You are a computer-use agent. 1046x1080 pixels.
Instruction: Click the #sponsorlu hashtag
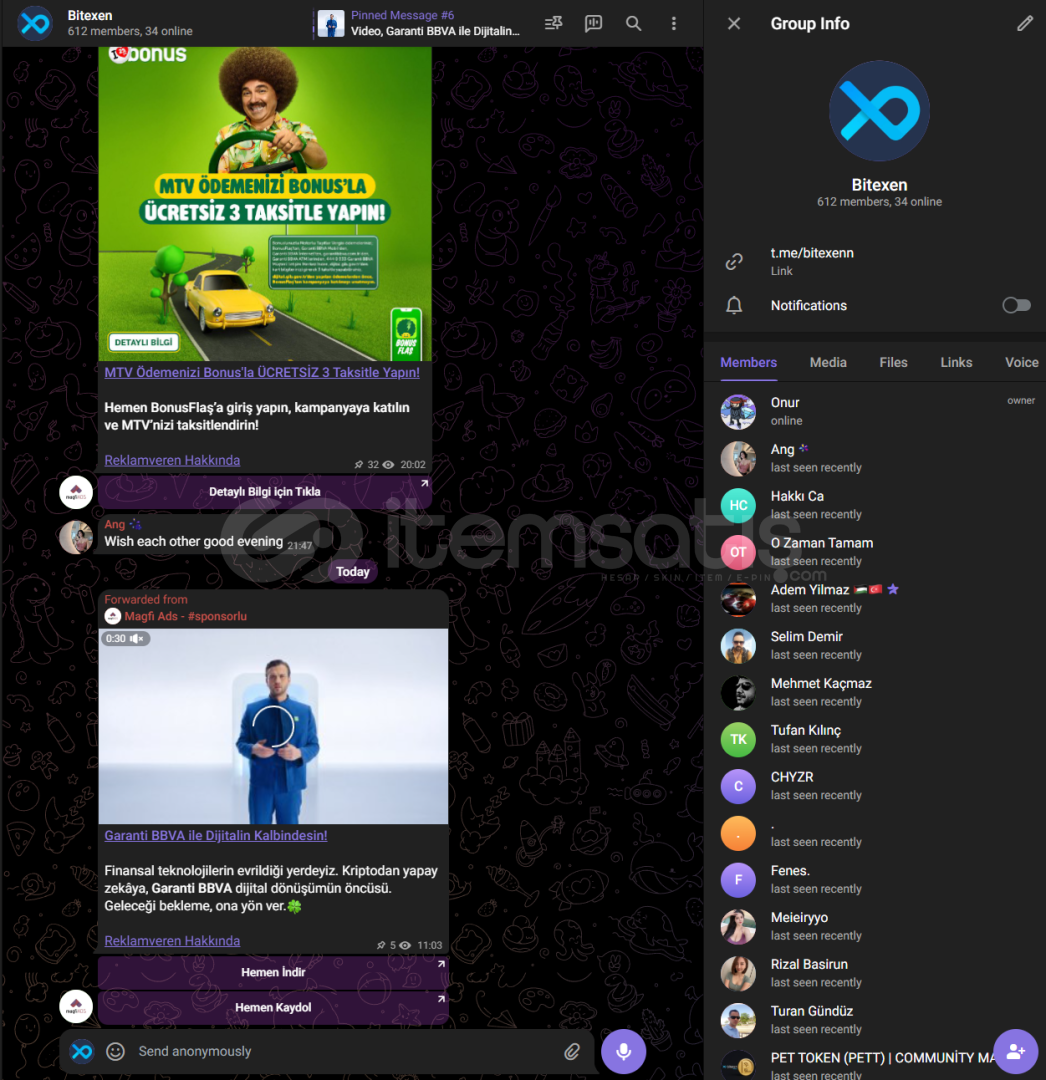click(x=217, y=616)
